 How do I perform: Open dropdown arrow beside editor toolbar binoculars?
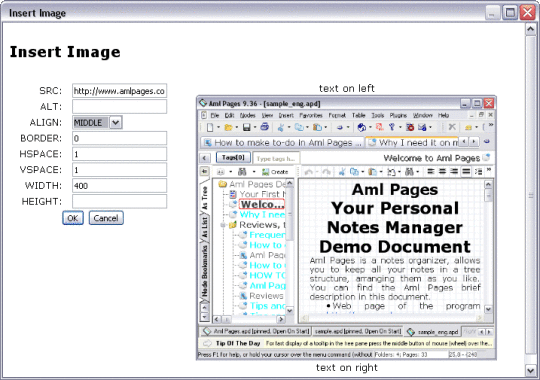click(x=417, y=172)
